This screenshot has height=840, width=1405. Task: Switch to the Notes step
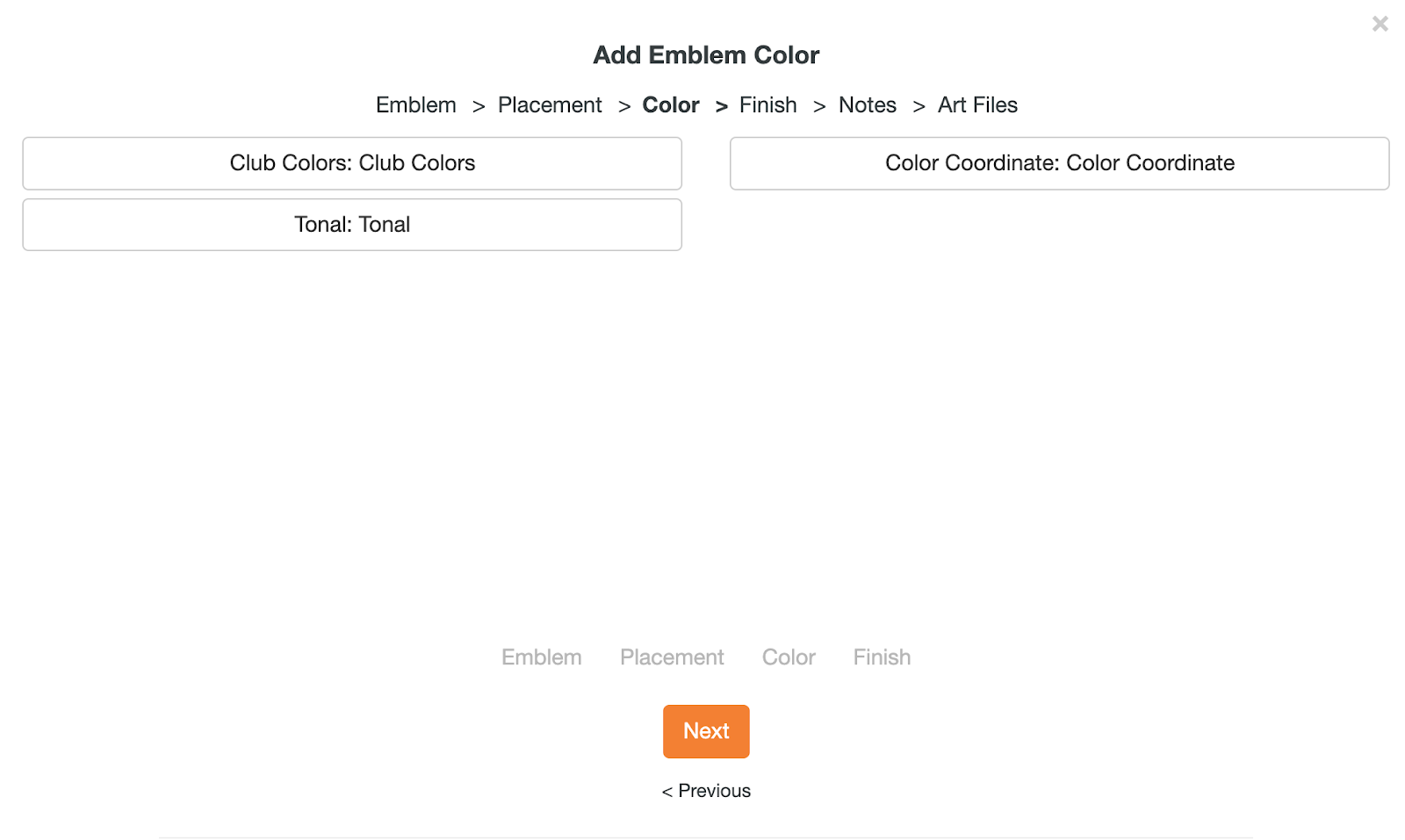click(x=868, y=105)
